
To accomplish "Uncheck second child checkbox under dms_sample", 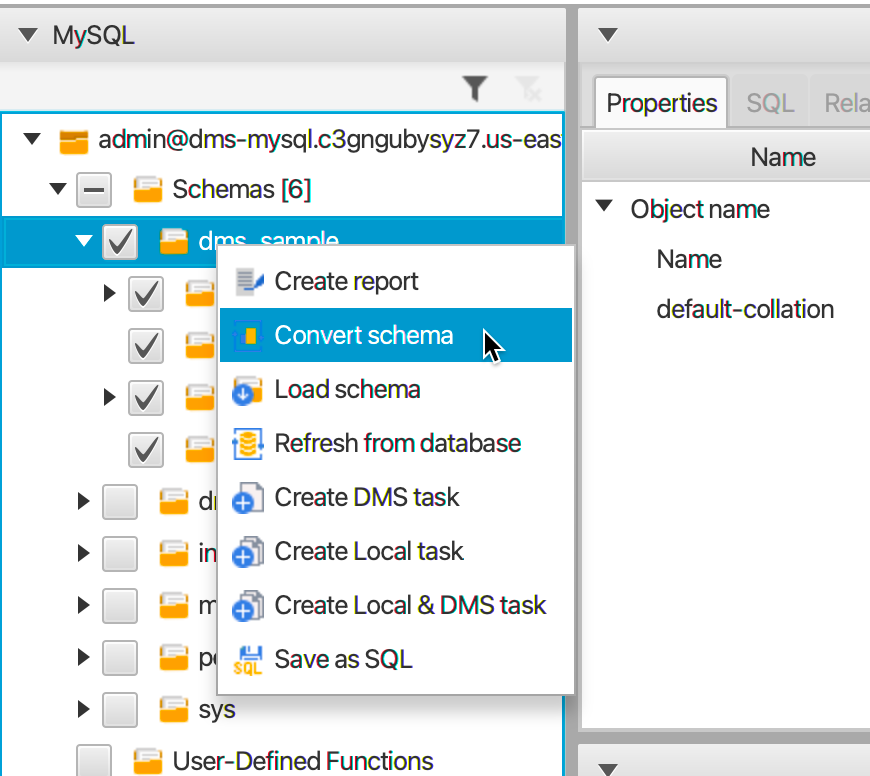I will (x=146, y=345).
